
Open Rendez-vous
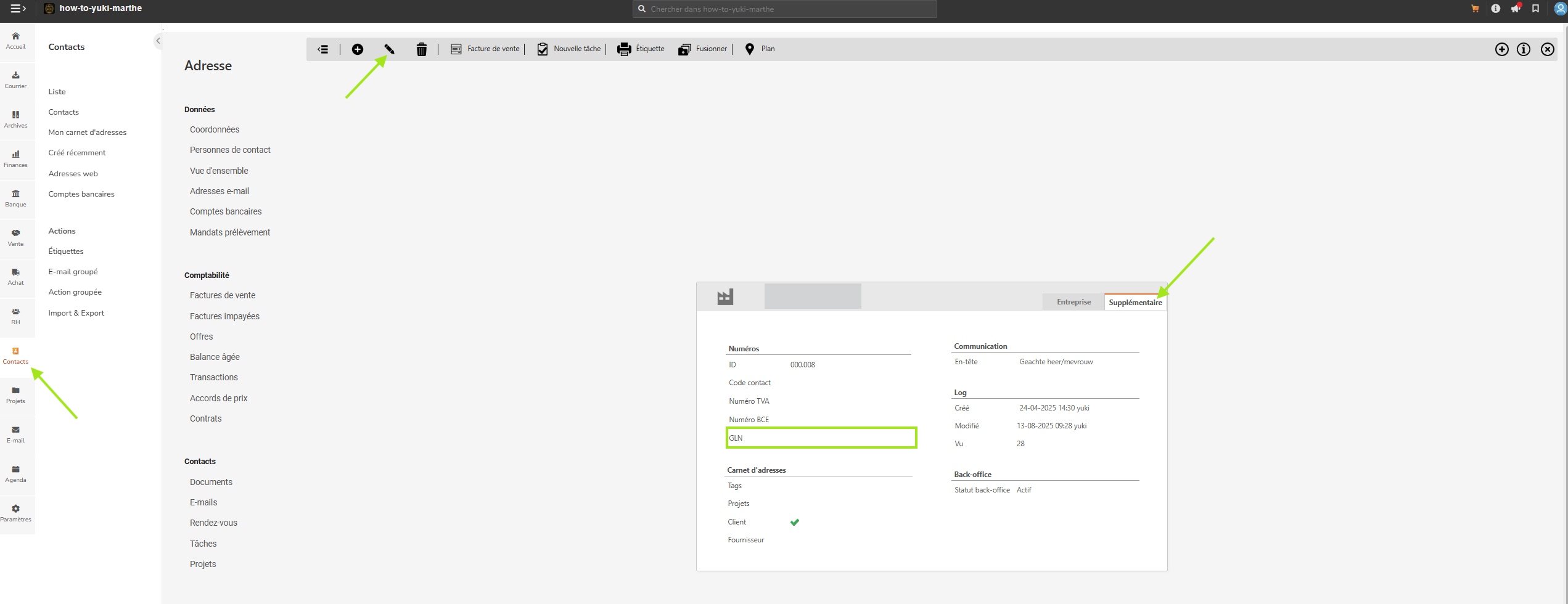(x=213, y=523)
